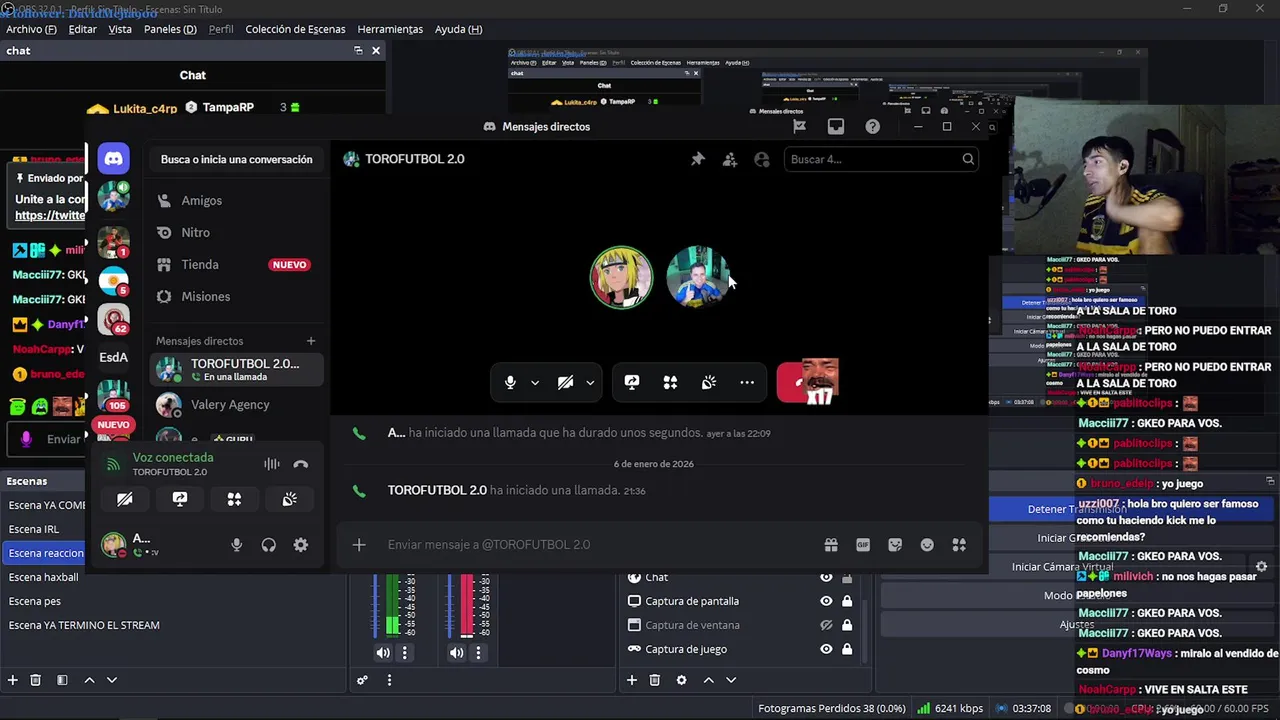Add friends to DM icon in header
Screen dimensions: 1280x720
pos(730,159)
